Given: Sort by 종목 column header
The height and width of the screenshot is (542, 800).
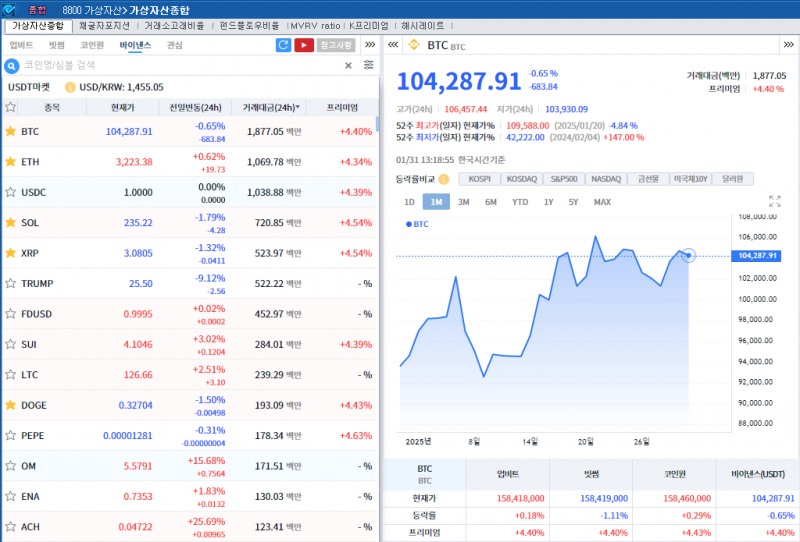Looking at the screenshot, I should click(x=52, y=108).
